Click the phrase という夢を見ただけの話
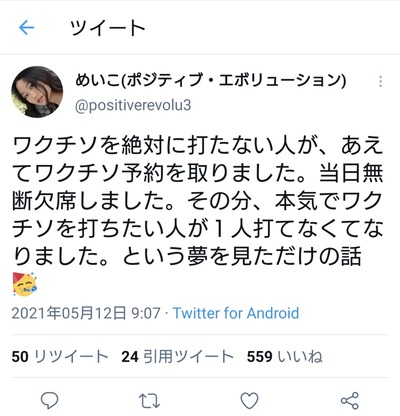Screen dimensions: 400x416 point(242,256)
